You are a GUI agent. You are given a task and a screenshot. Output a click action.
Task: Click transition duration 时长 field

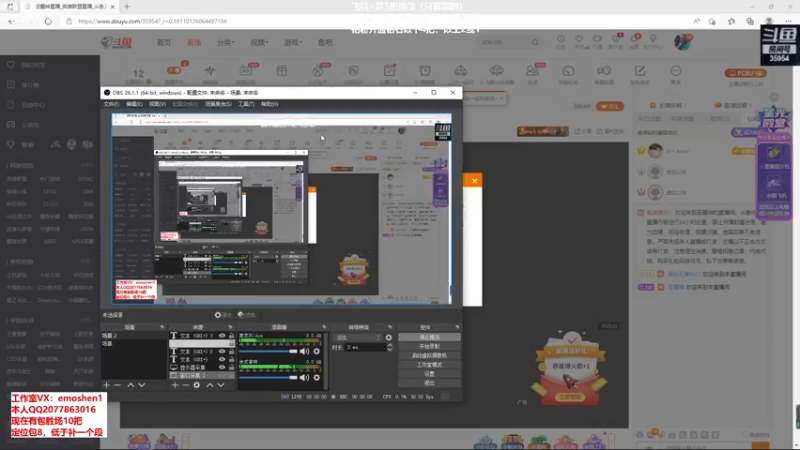coord(365,347)
